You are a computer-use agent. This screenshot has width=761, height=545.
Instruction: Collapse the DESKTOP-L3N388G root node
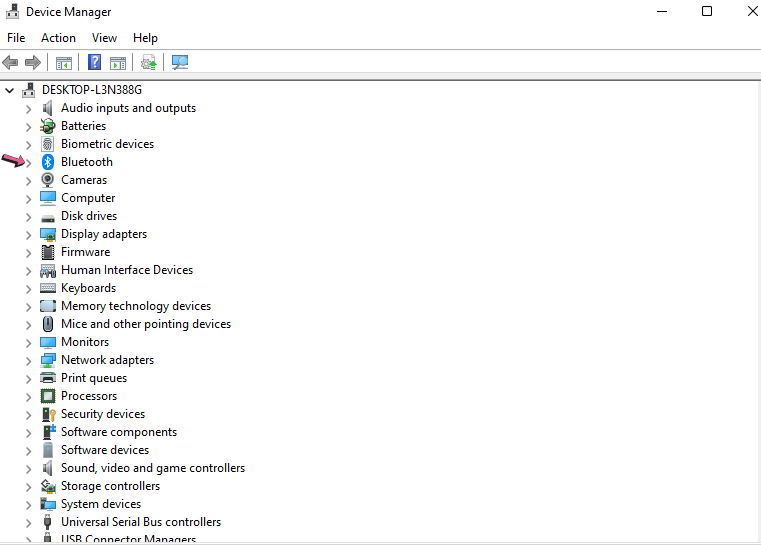[x=10, y=90]
